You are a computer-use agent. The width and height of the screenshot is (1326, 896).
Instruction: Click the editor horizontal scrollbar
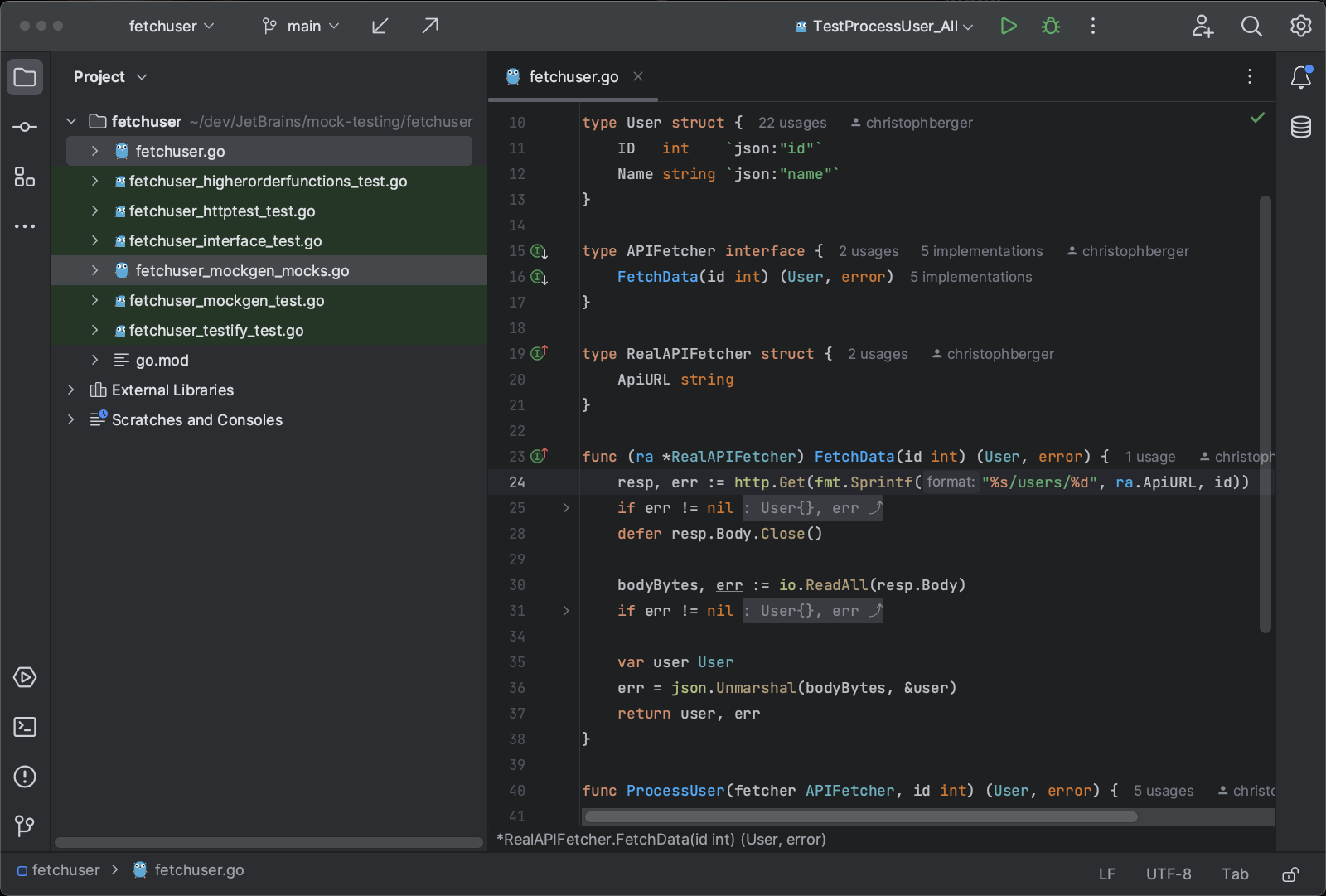coord(860,817)
